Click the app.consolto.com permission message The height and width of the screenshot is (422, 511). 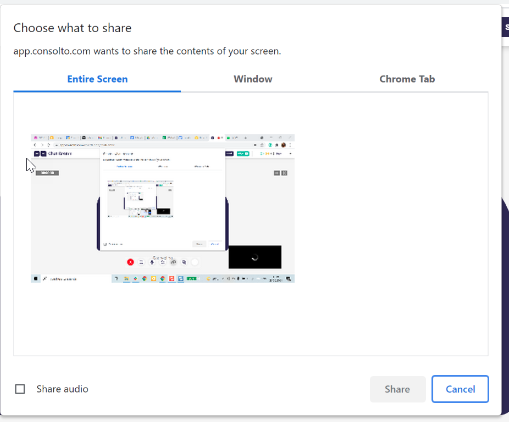click(x=147, y=51)
